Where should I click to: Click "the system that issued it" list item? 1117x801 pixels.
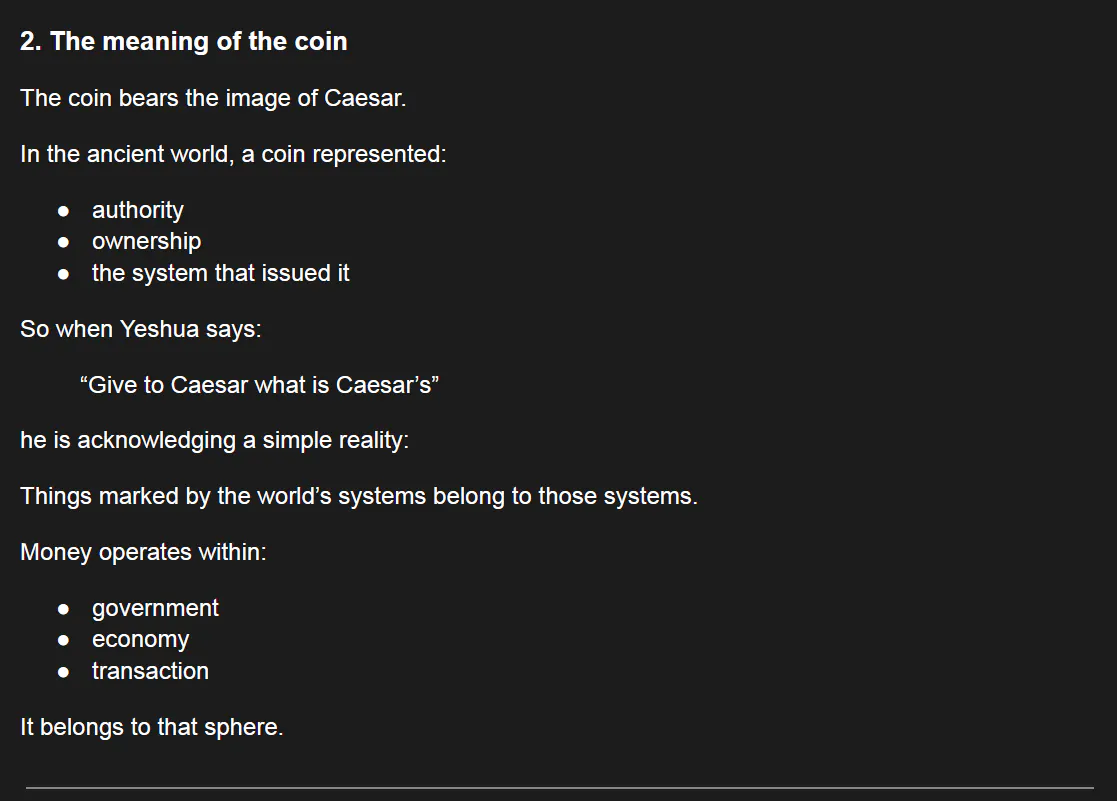(x=220, y=273)
